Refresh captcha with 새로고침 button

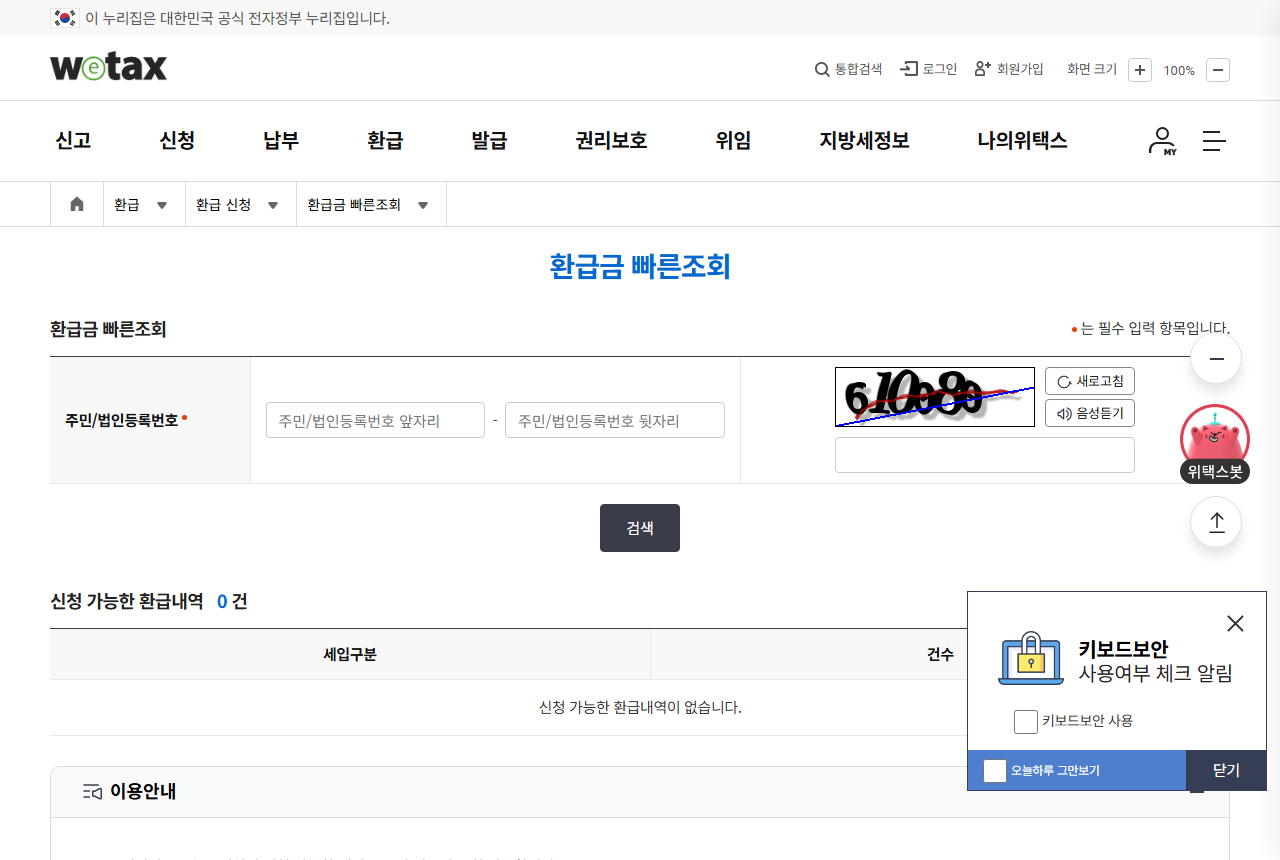click(x=1090, y=381)
